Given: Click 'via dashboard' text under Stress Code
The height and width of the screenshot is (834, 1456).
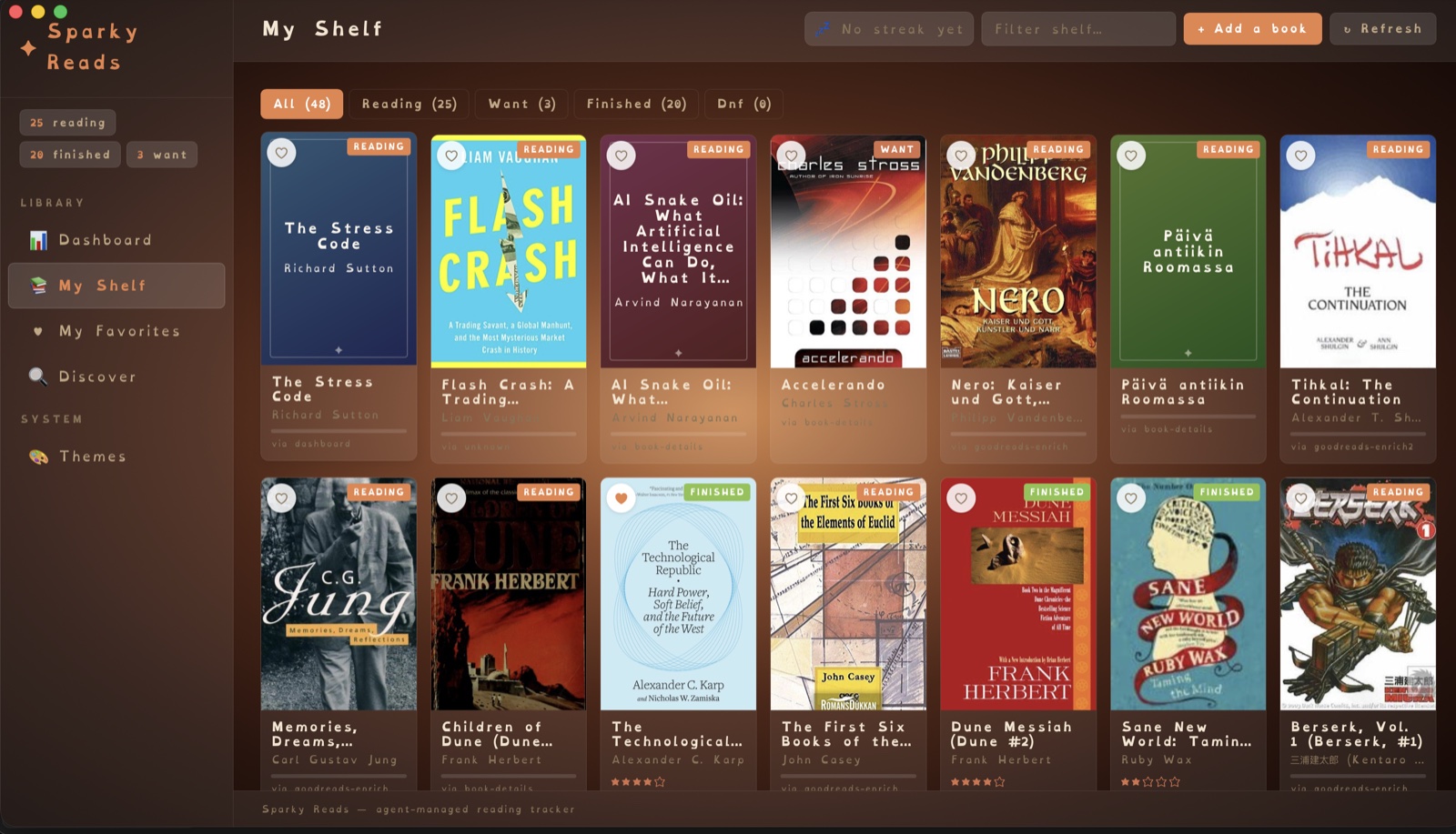Looking at the screenshot, I should click(x=310, y=444).
